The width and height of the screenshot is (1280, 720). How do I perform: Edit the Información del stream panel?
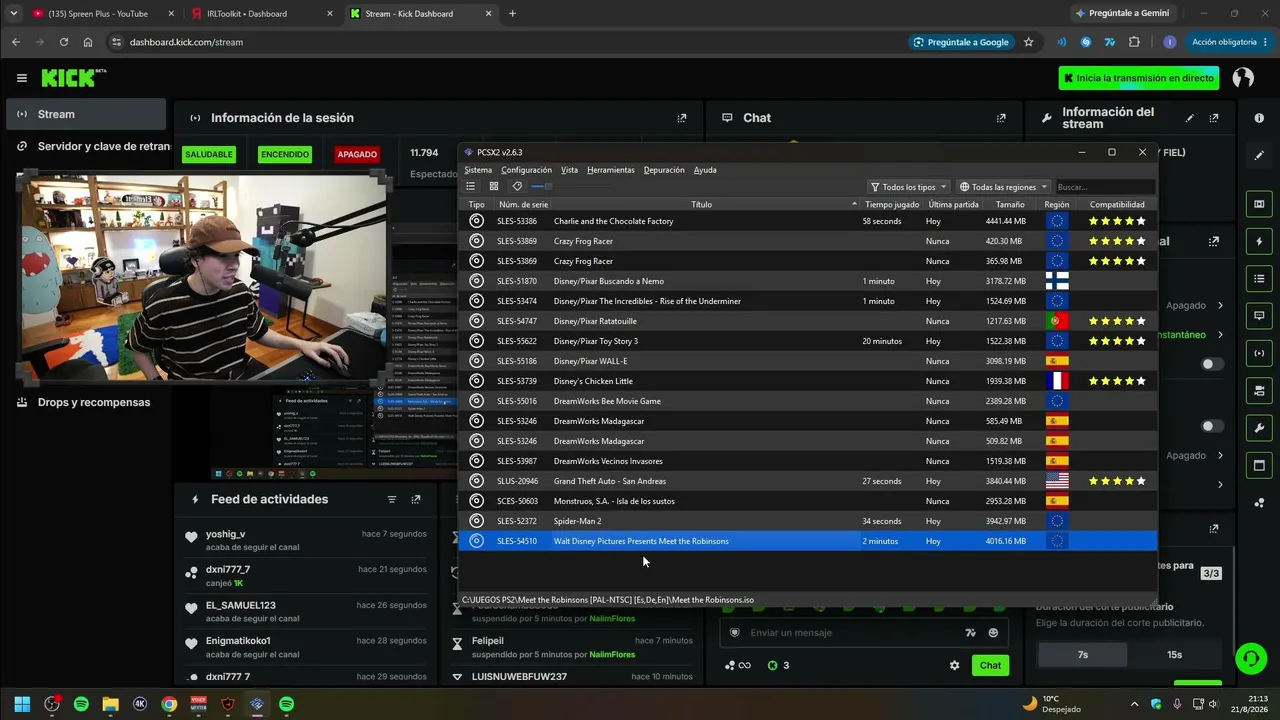(x=1190, y=118)
